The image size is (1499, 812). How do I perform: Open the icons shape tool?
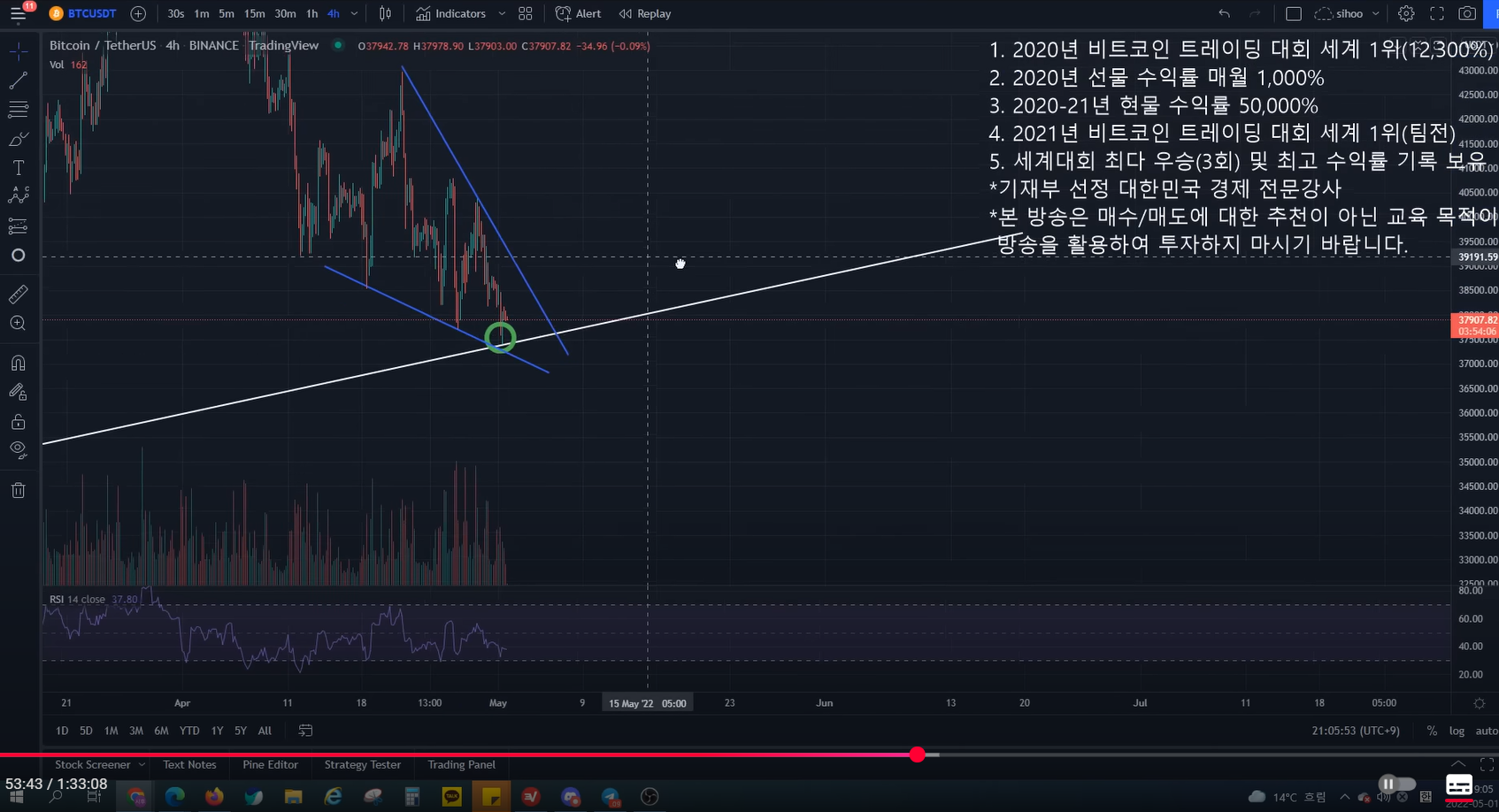[x=18, y=256]
